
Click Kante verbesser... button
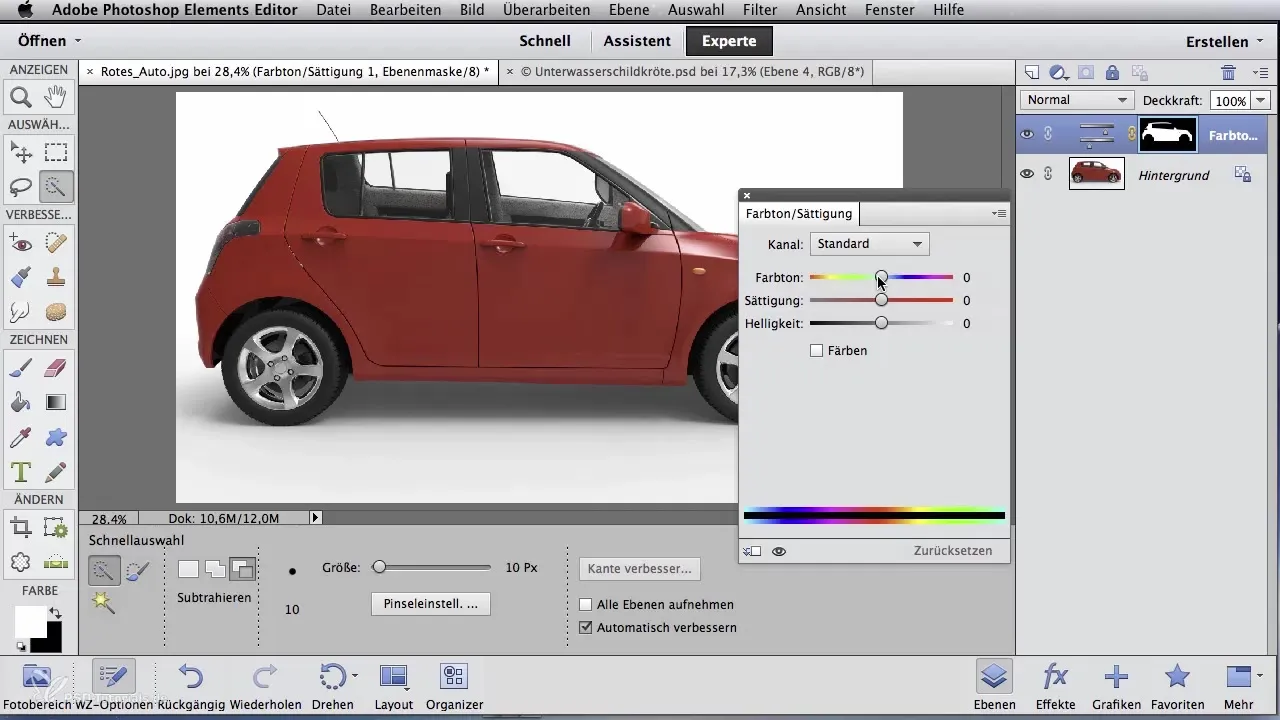640,569
